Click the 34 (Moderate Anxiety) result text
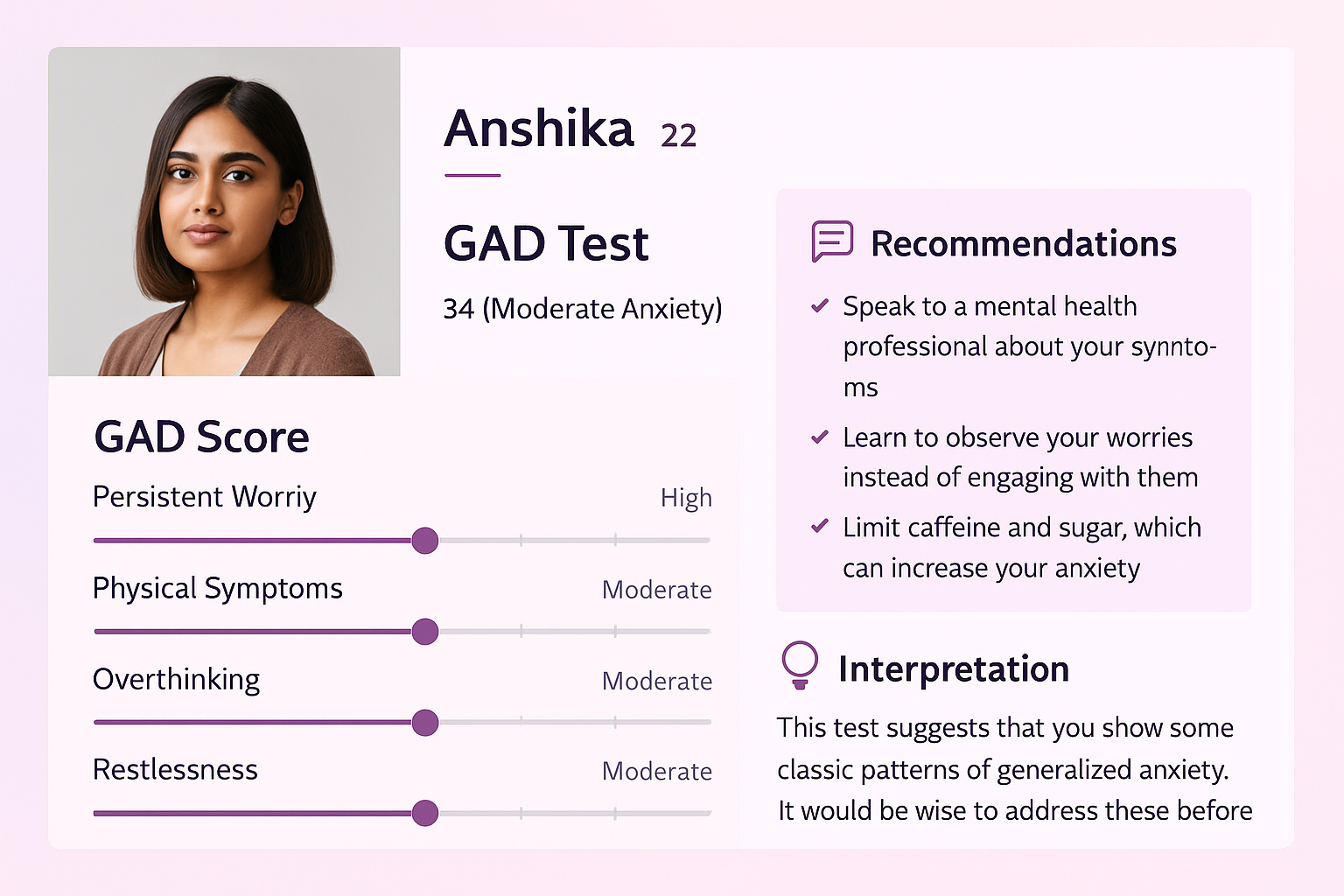Image resolution: width=1344 pixels, height=896 pixels. 583,309
